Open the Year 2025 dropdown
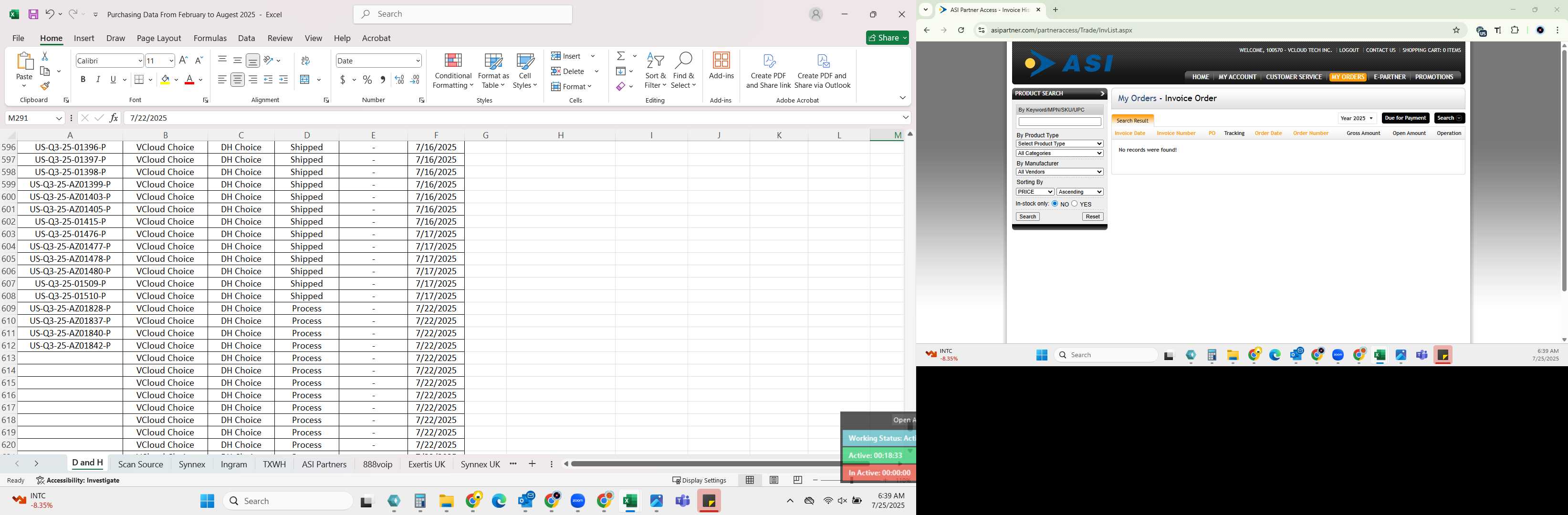Image resolution: width=1568 pixels, height=515 pixels. [1357, 119]
